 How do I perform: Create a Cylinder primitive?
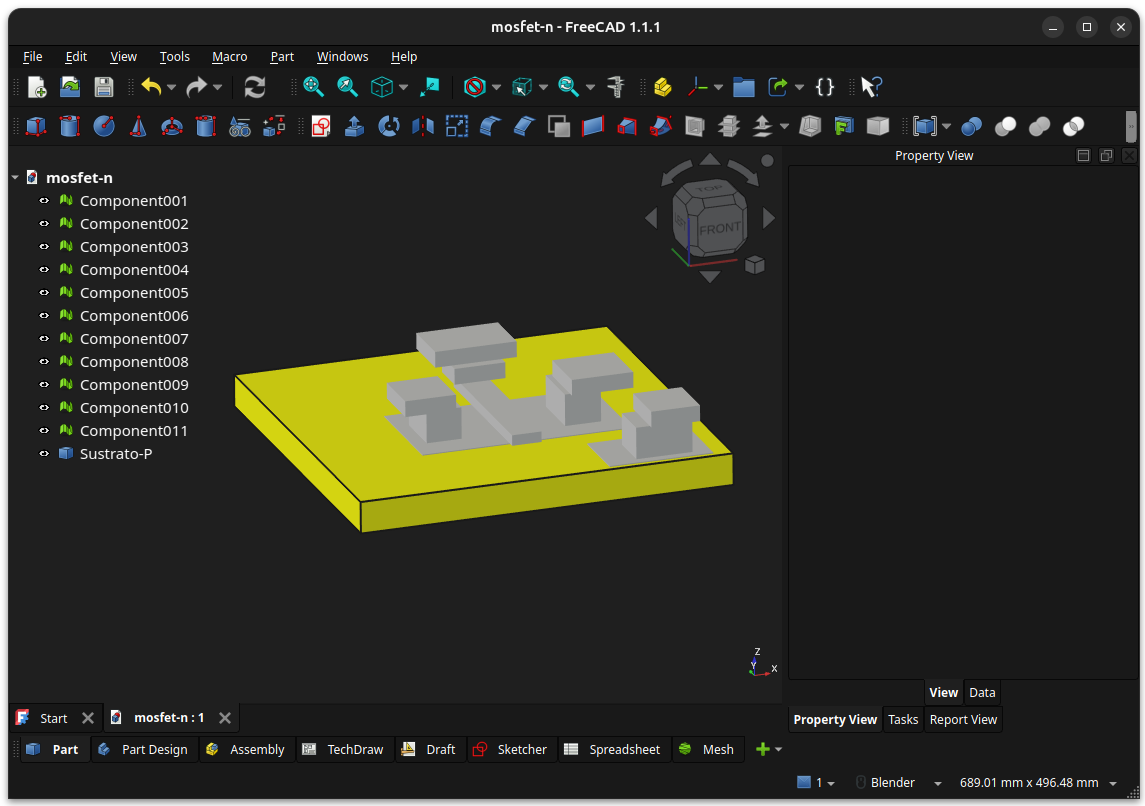coord(69,126)
